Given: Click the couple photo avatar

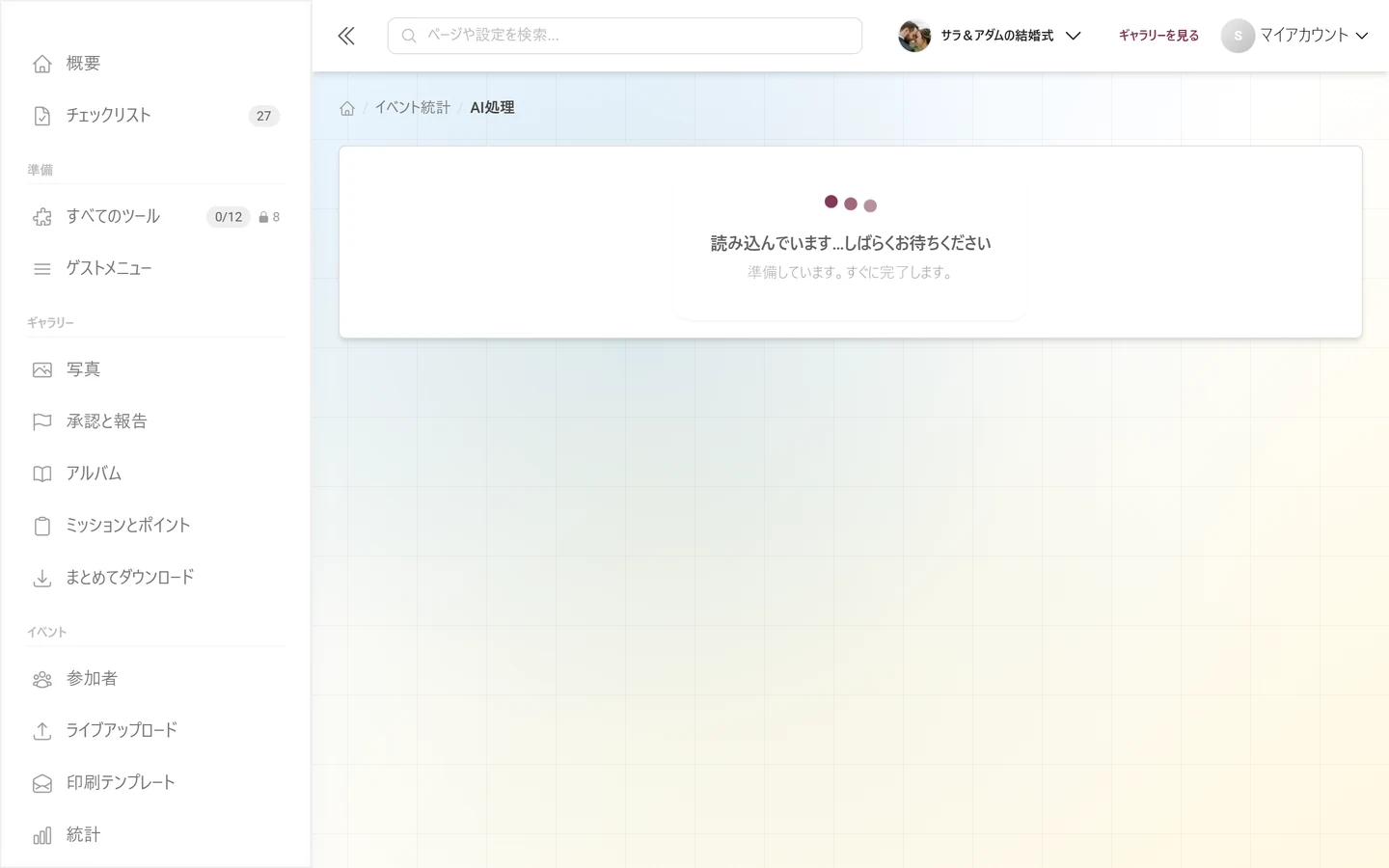Looking at the screenshot, I should pyautogui.click(x=913, y=36).
